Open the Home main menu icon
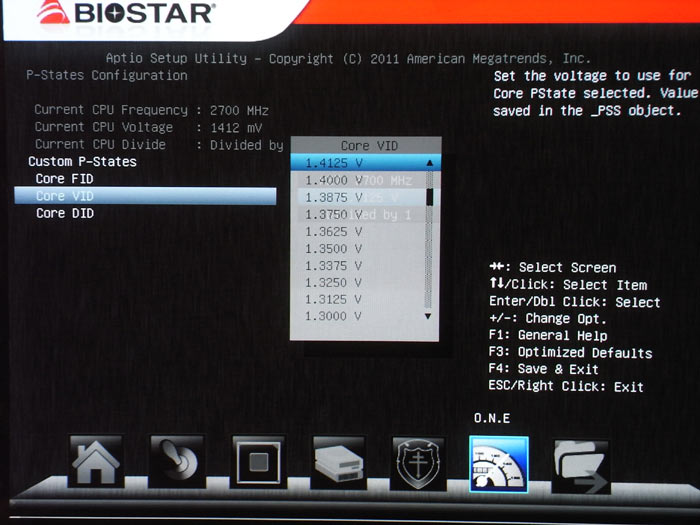700x525 pixels. [x=96, y=462]
